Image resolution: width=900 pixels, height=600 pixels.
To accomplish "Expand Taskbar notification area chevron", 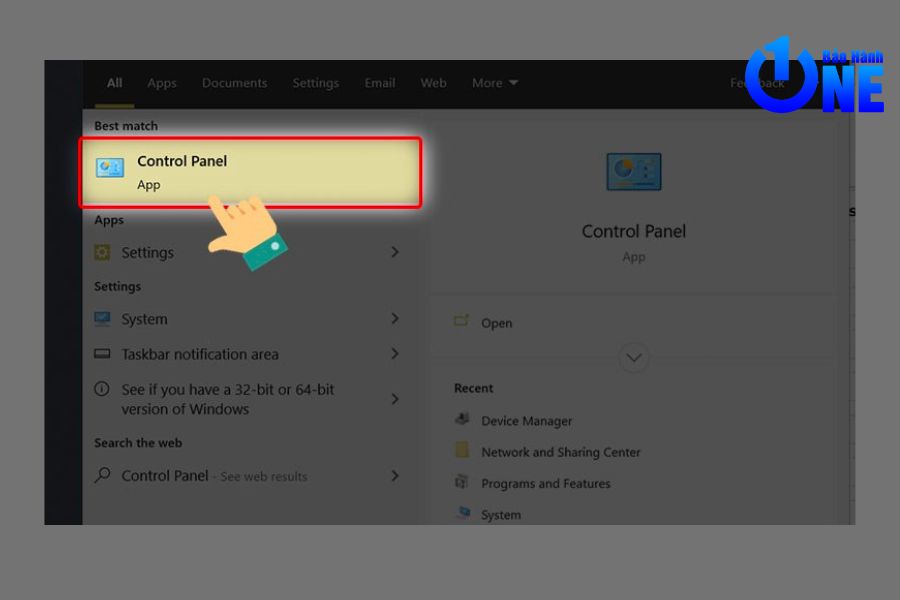I will [x=395, y=354].
